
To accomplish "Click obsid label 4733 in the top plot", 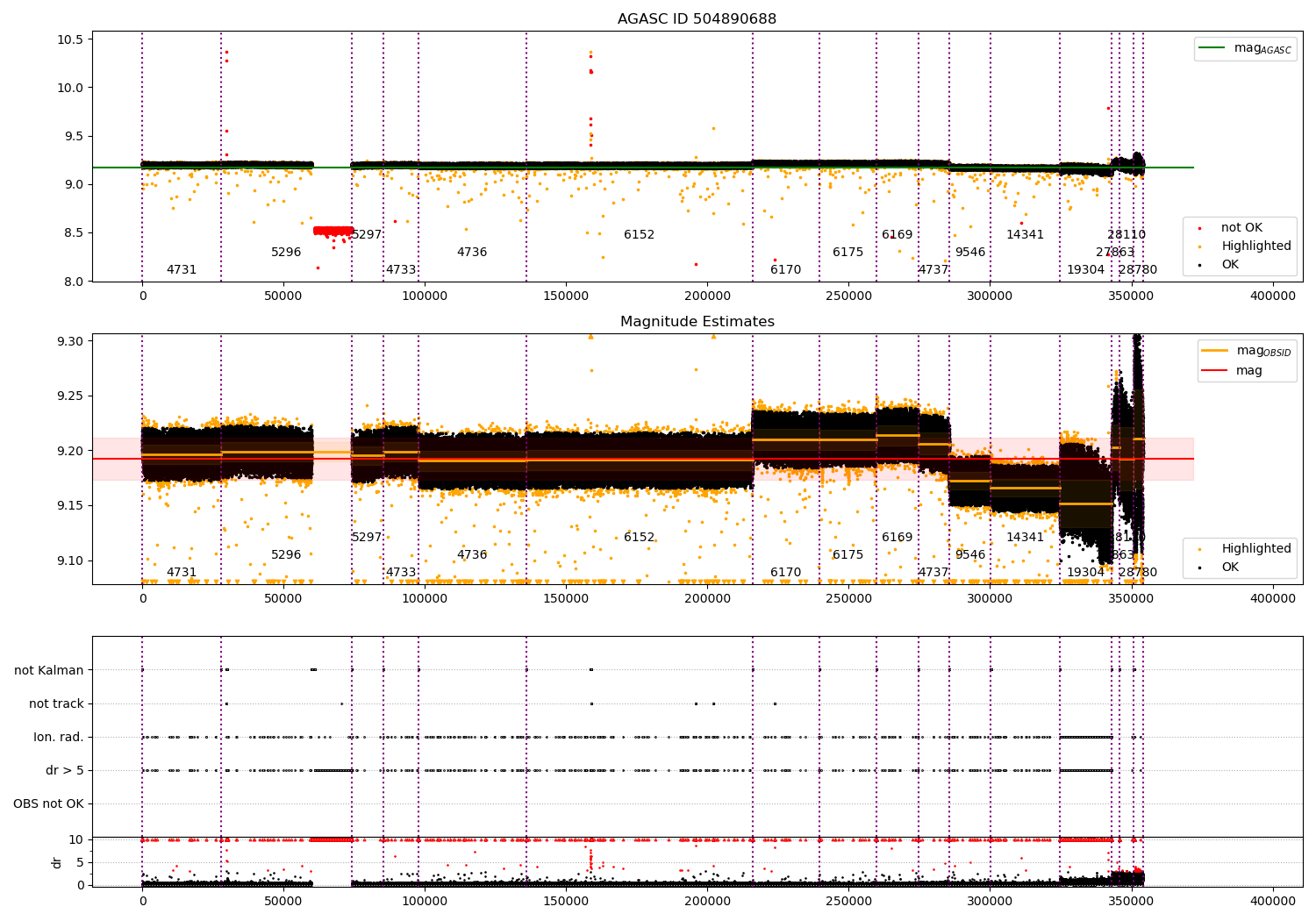I will pyautogui.click(x=401, y=270).
